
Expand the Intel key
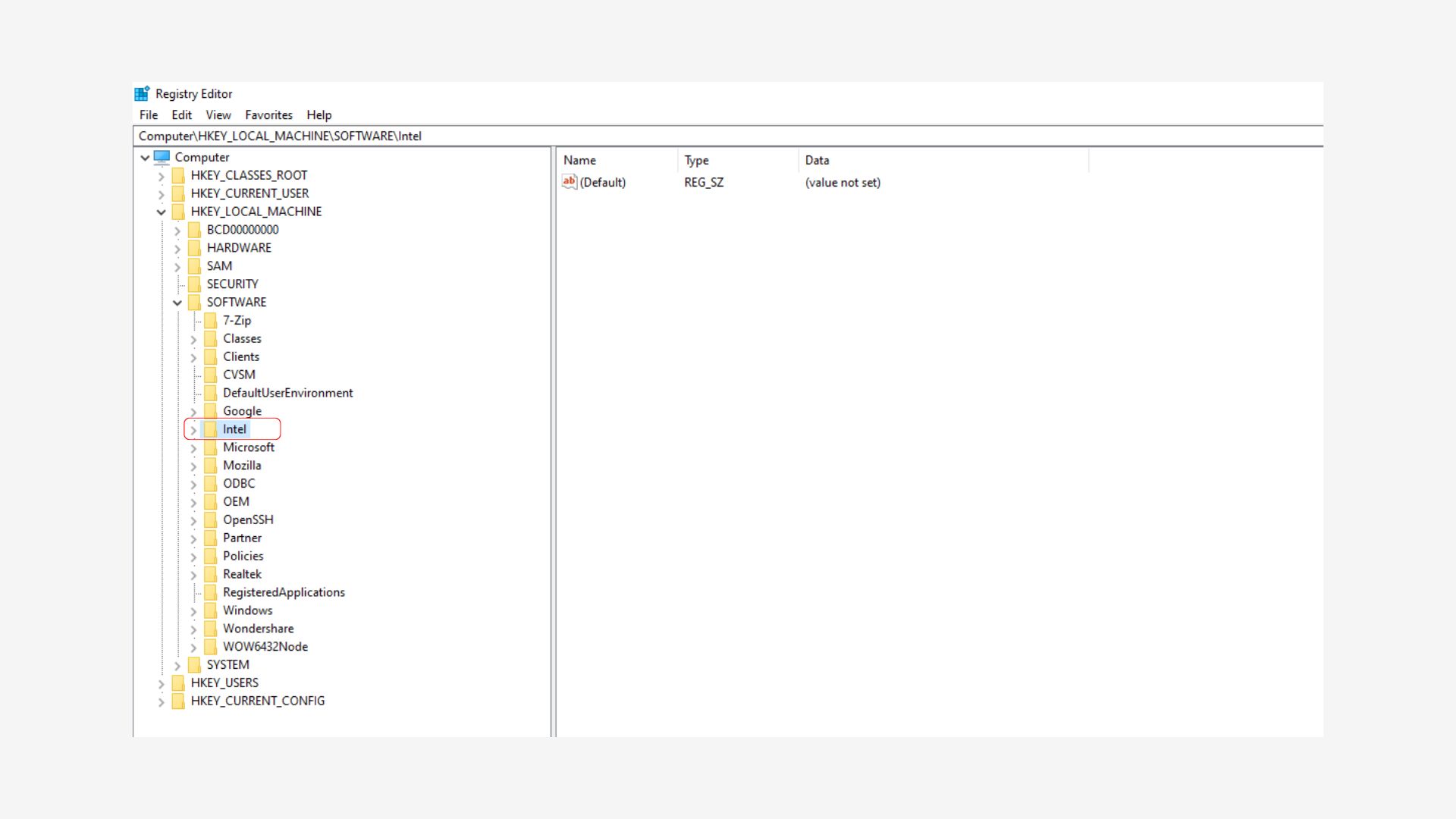coord(193,430)
